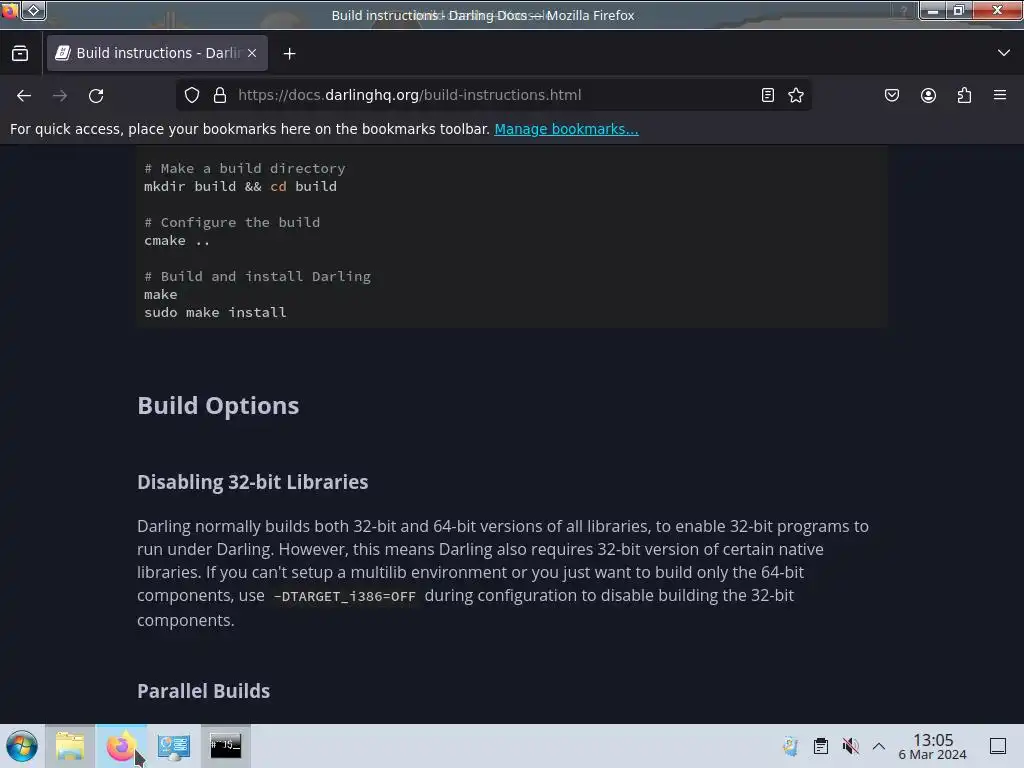Screen dimensions: 1024x768
Task: Close the Build instructions tab
Action: [x=252, y=53]
